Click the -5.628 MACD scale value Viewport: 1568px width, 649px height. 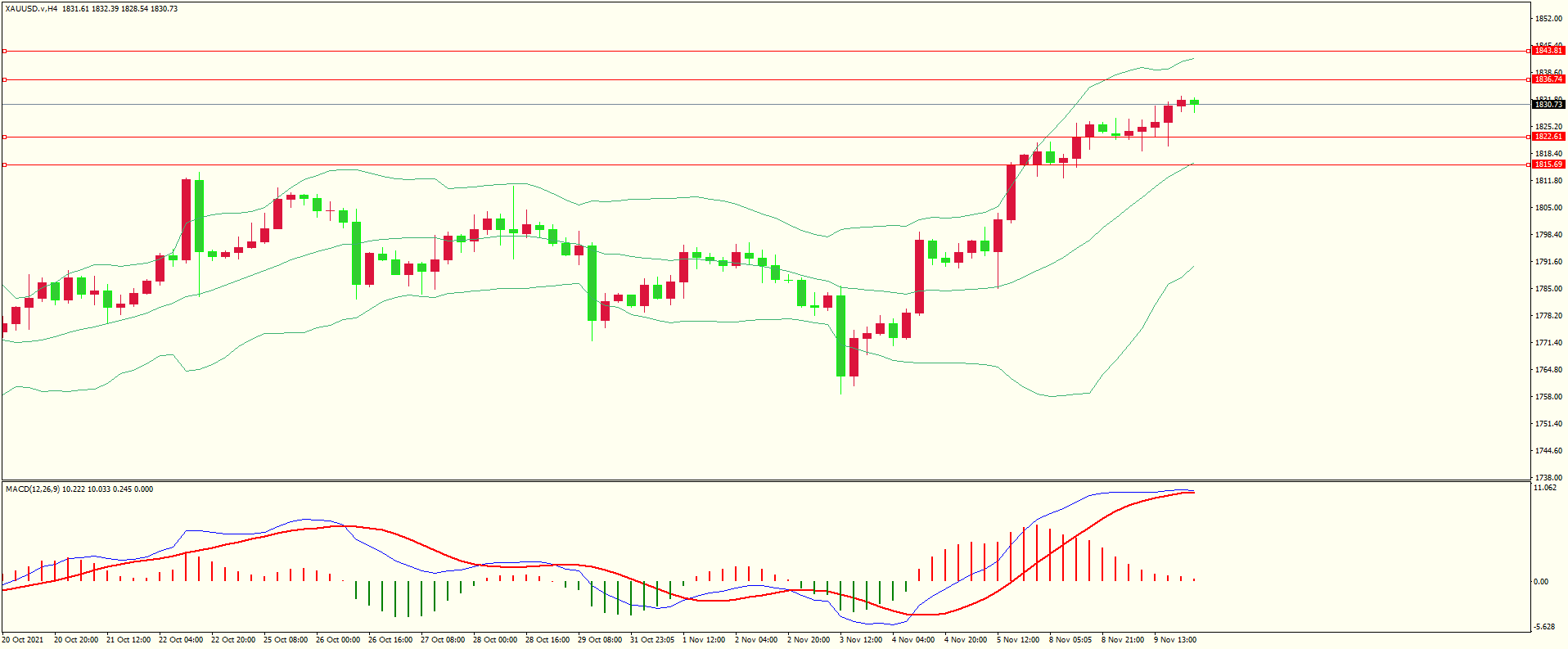coord(1545,627)
